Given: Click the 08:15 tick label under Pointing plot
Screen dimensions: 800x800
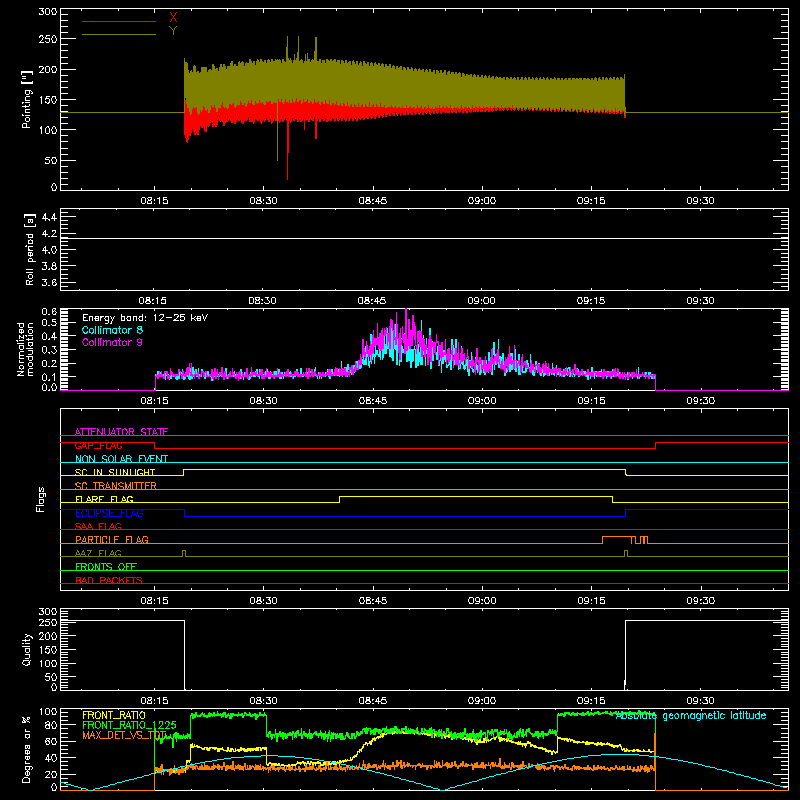Looking at the screenshot, I should [x=155, y=201].
